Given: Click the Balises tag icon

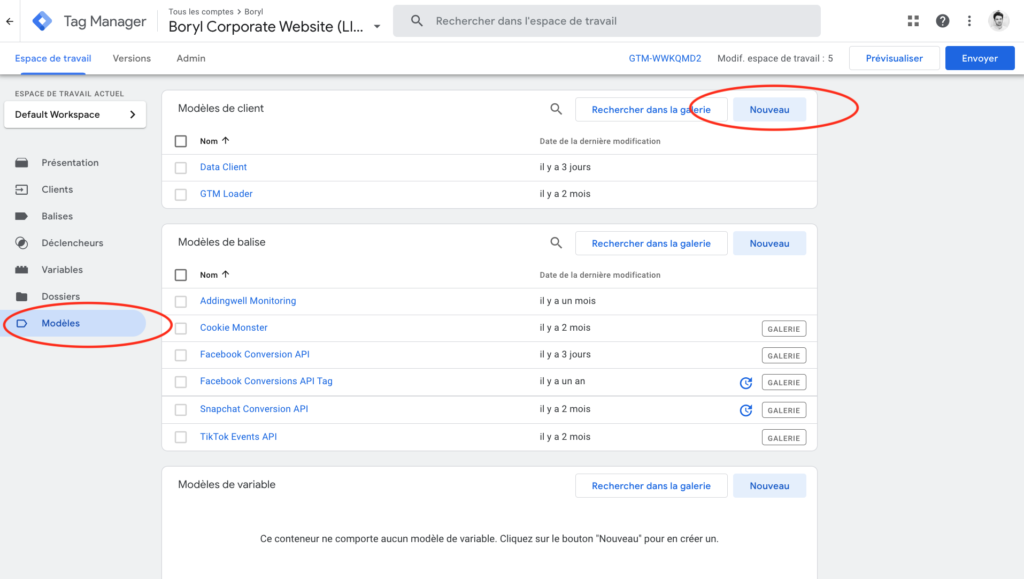Looking at the screenshot, I should pos(22,216).
